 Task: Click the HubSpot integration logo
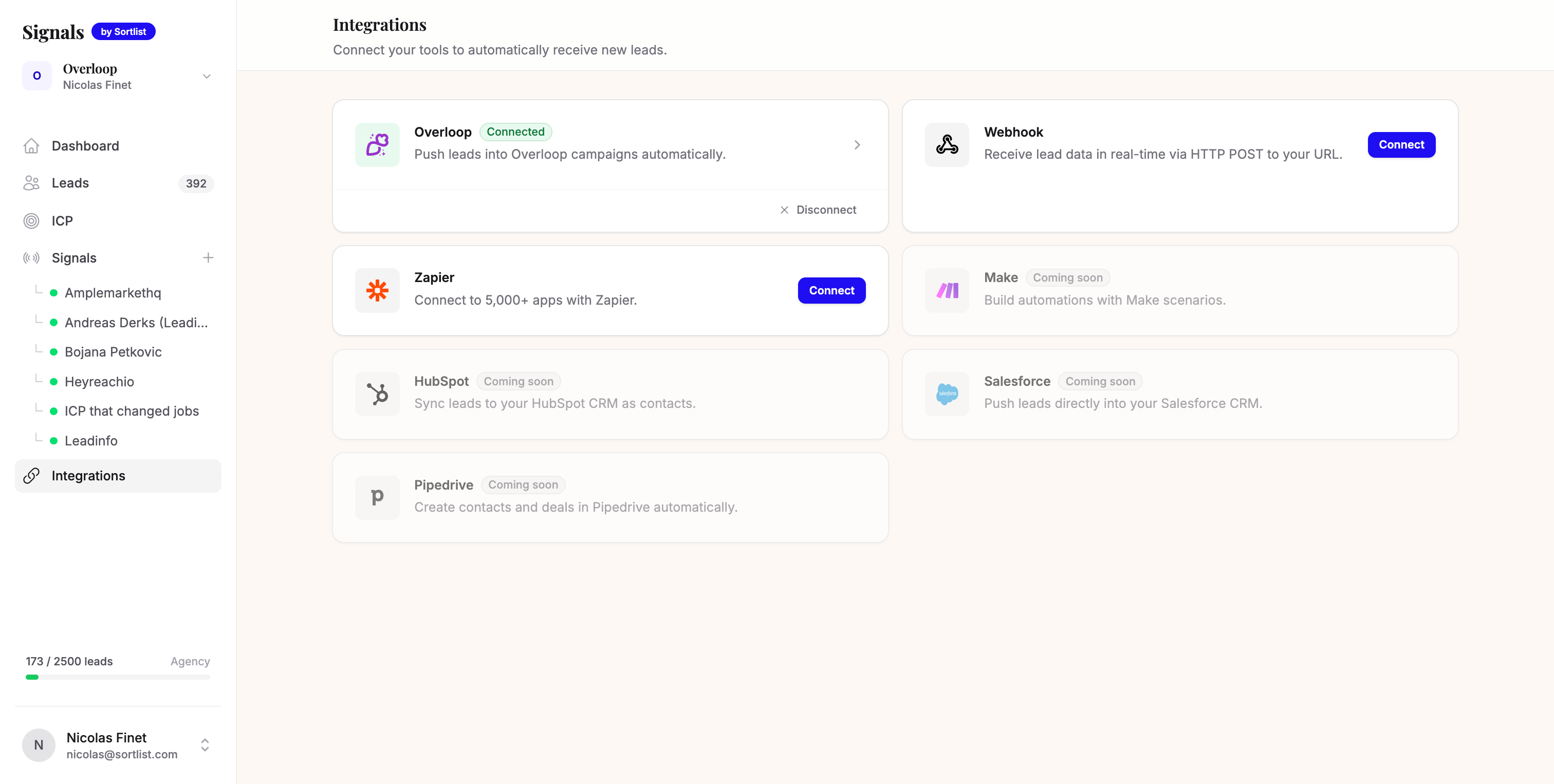(377, 395)
